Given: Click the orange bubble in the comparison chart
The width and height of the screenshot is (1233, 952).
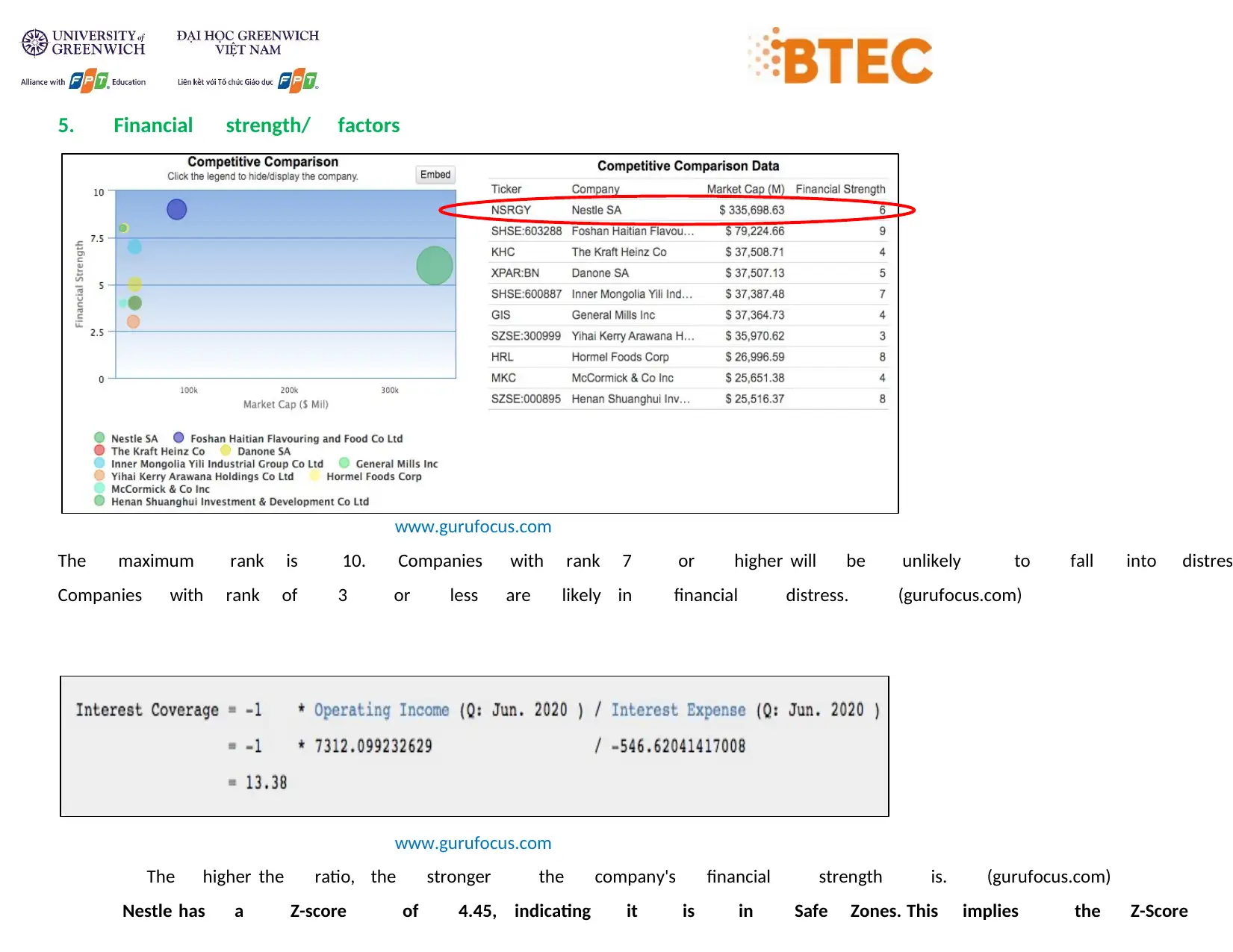Looking at the screenshot, I should 133,322.
